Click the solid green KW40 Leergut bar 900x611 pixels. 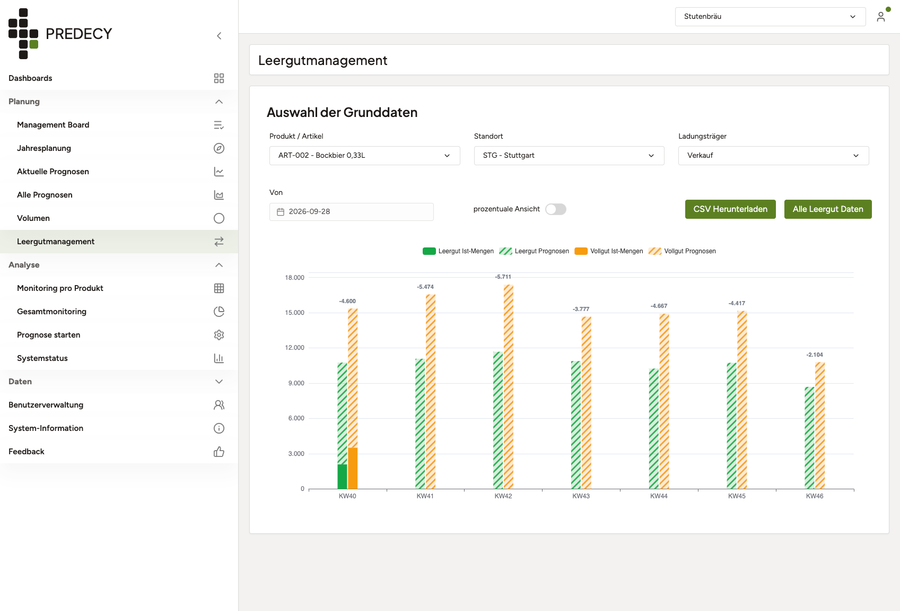pyautogui.click(x=342, y=477)
